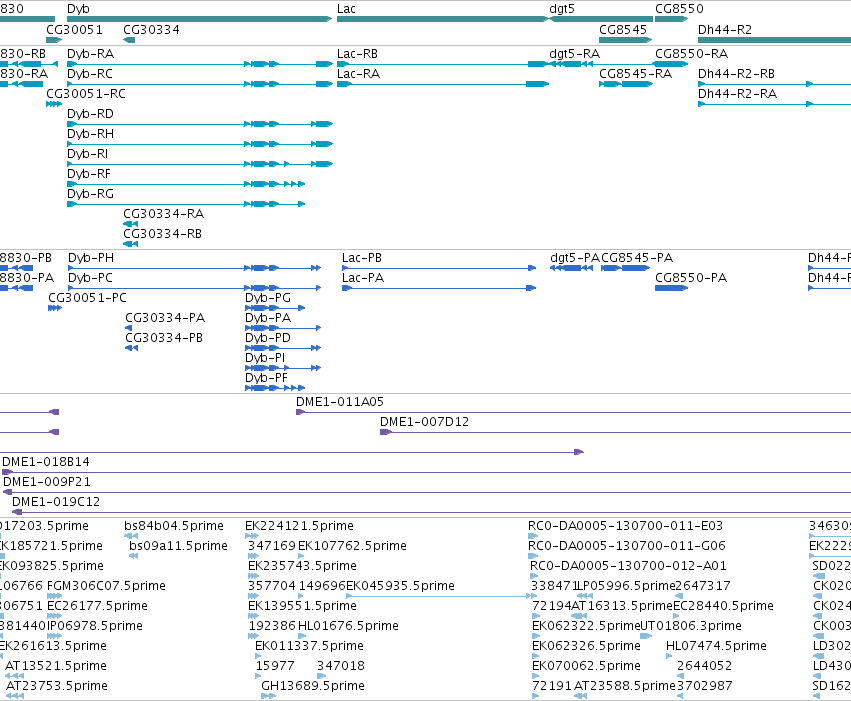Click the Dyb-RI transcript label
The height and width of the screenshot is (701, 851).
(x=87, y=154)
